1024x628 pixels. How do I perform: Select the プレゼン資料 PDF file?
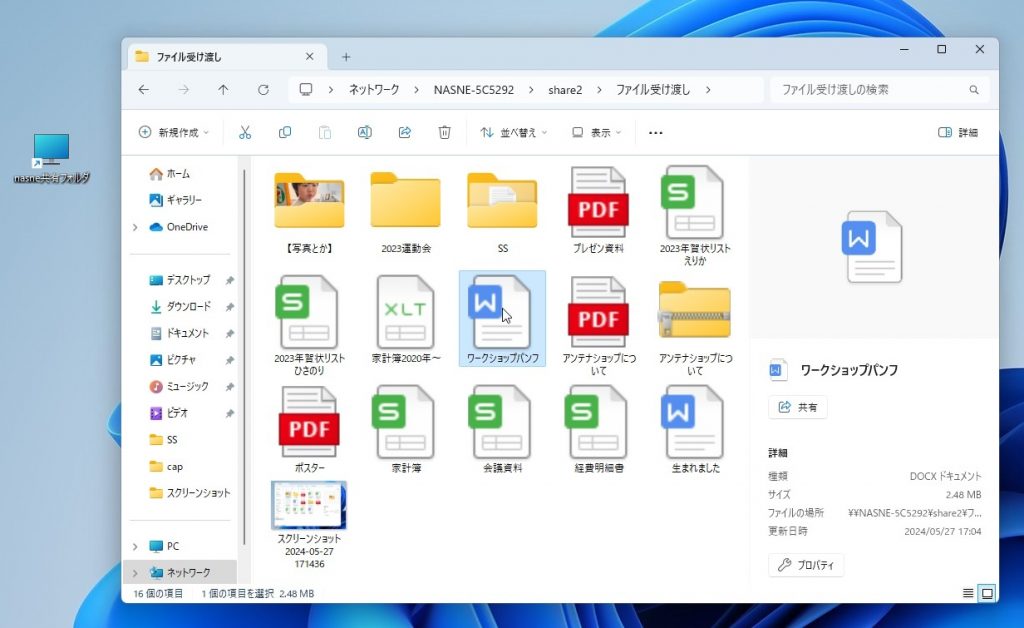pos(598,210)
